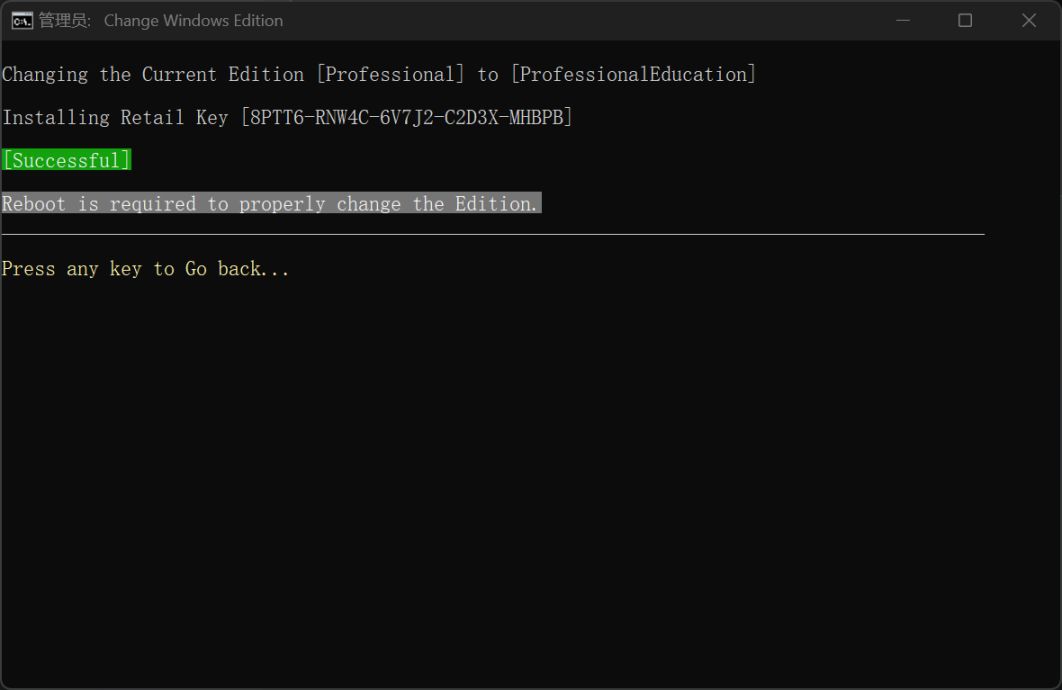Click the empty black console area
The image size is (1062, 690).
point(530,480)
